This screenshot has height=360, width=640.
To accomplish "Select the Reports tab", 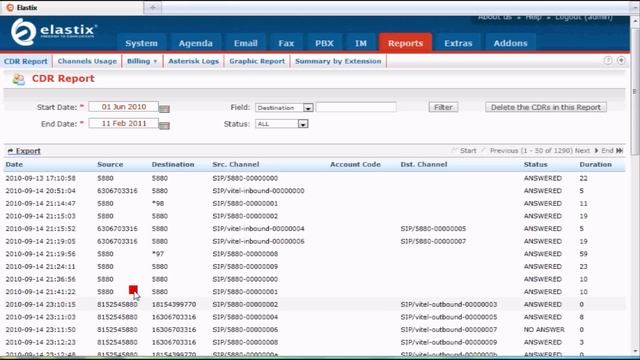I will (405, 43).
